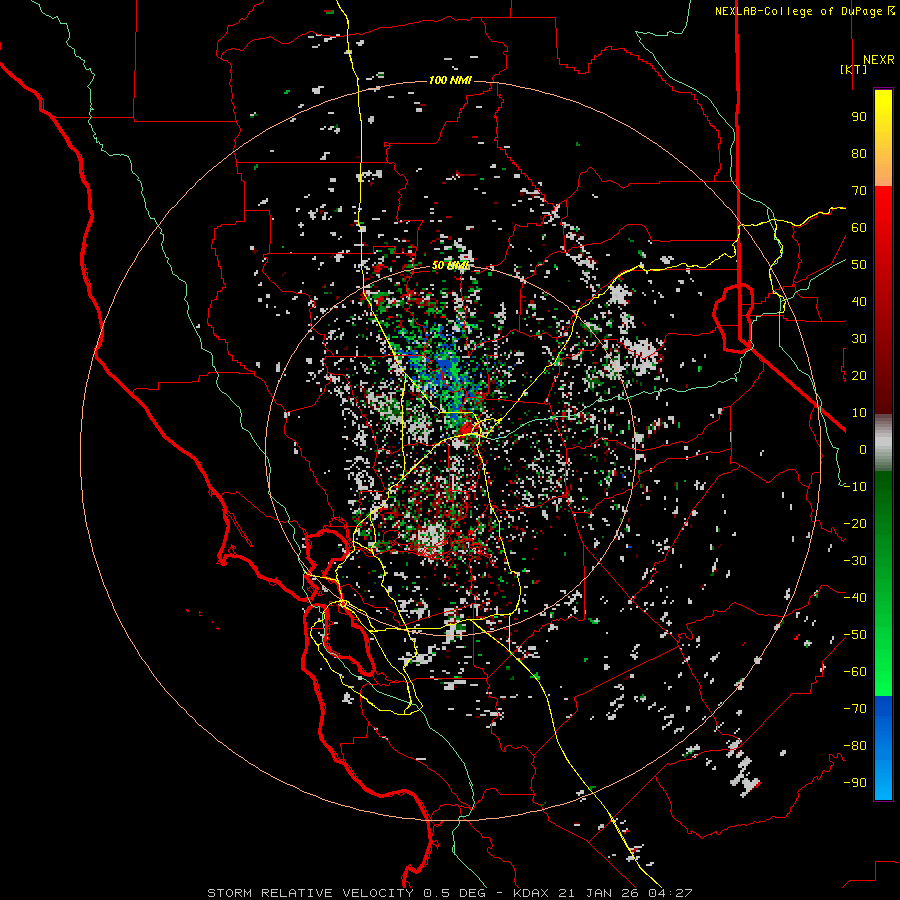Viewport: 900px width, 900px height.
Task: Click the 70 value on the velocity scale
Action: (859, 191)
